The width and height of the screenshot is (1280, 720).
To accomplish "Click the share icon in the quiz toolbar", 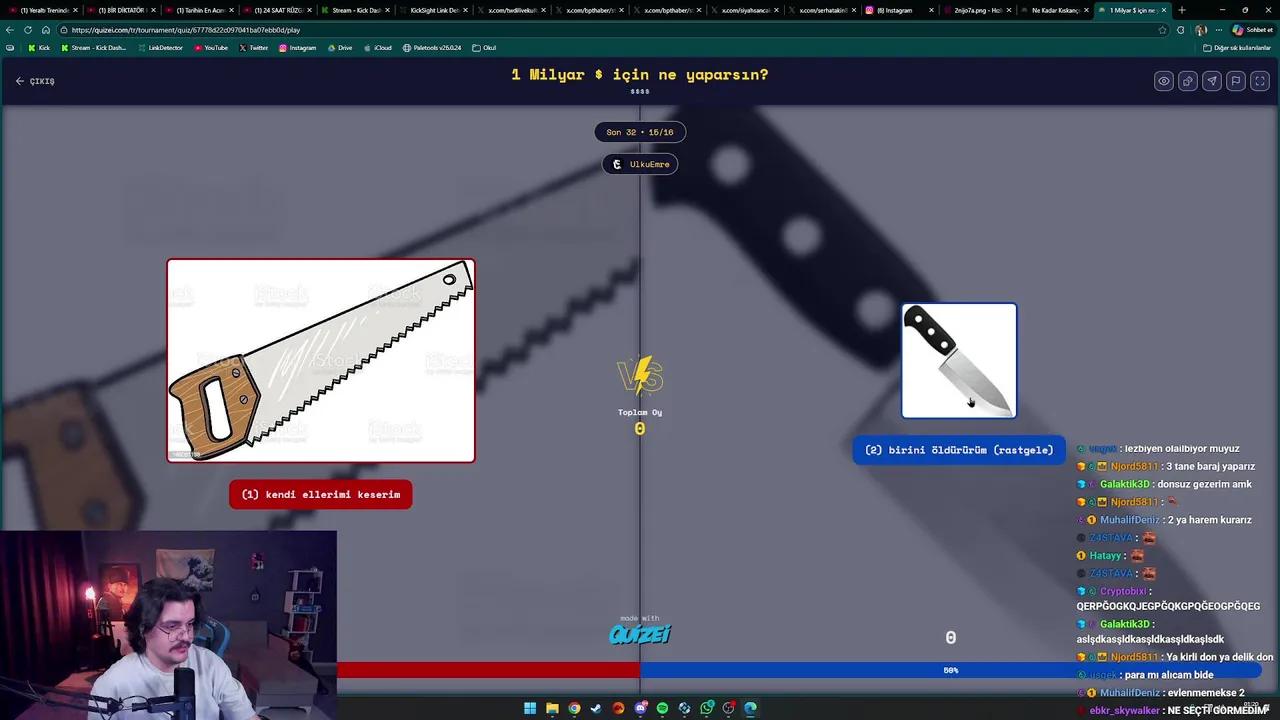I will point(1187,81).
